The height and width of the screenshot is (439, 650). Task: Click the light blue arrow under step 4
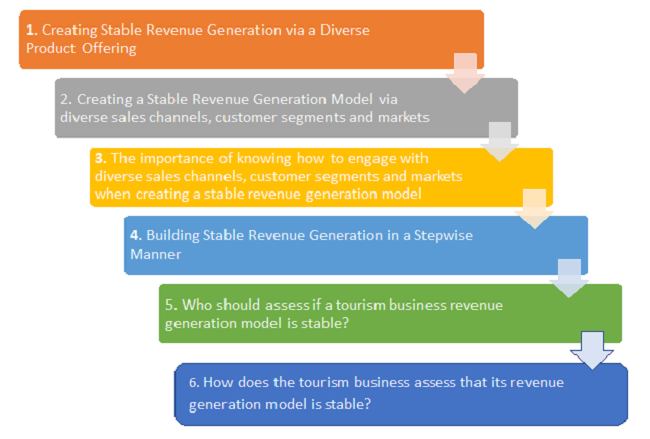[x=569, y=277]
